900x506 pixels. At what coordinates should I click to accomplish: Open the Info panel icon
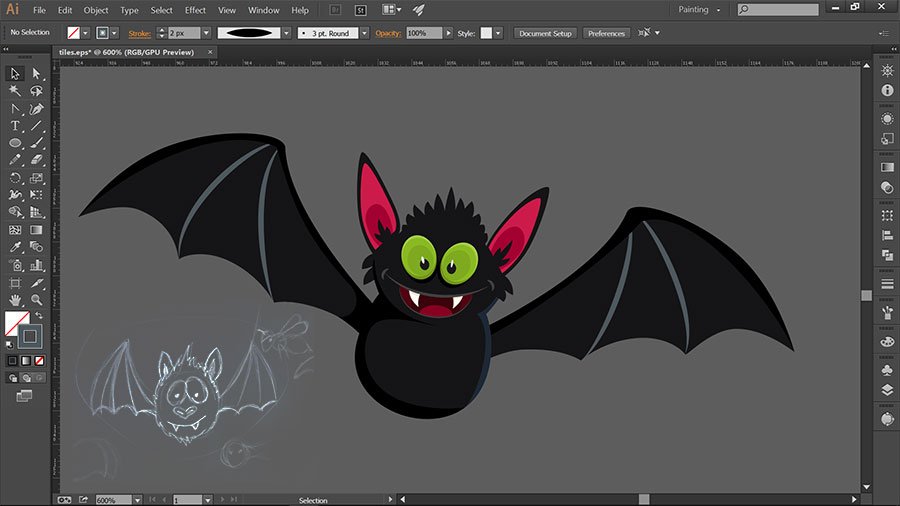pyautogui.click(x=887, y=90)
